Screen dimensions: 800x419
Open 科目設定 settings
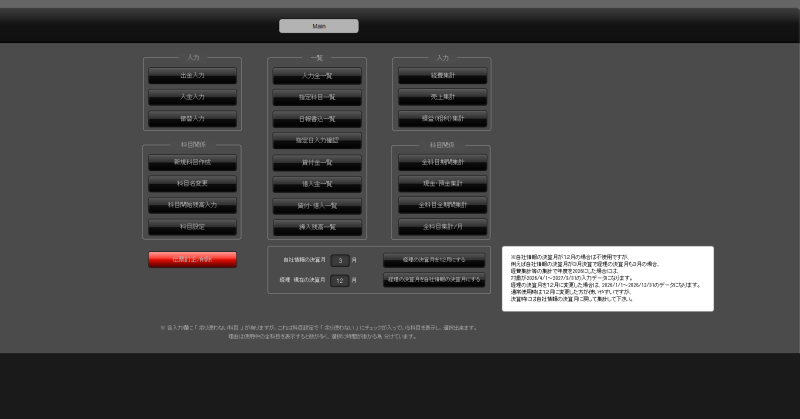pyautogui.click(x=192, y=227)
